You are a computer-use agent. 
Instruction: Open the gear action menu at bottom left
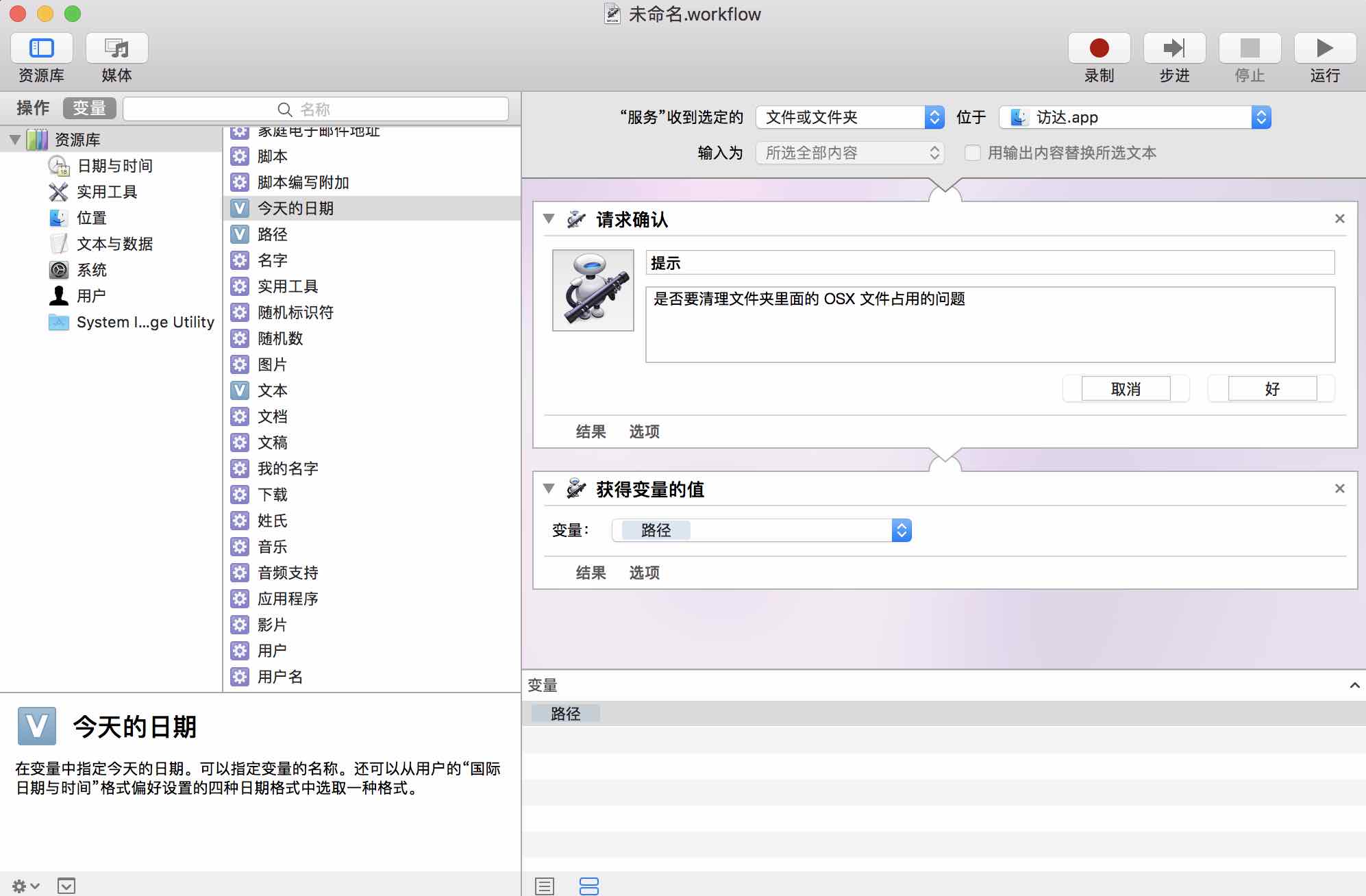[25, 886]
